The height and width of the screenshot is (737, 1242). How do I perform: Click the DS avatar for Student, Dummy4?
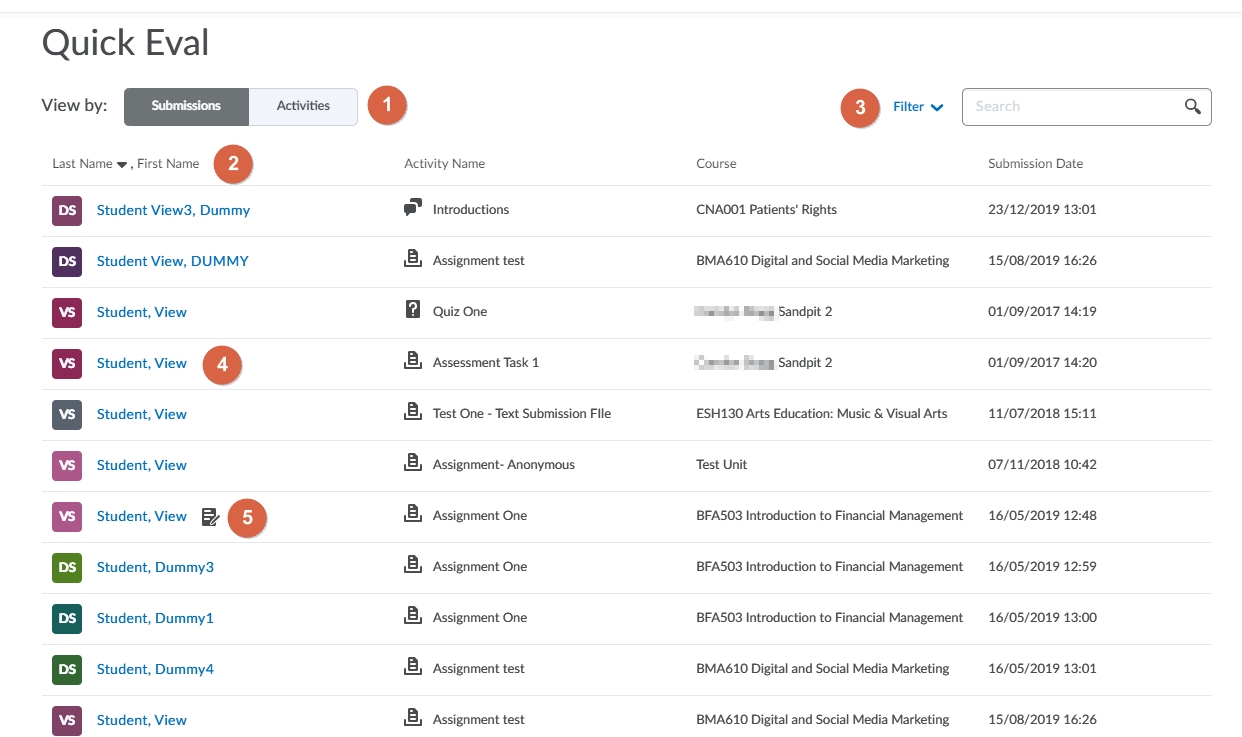pyautogui.click(x=67, y=669)
